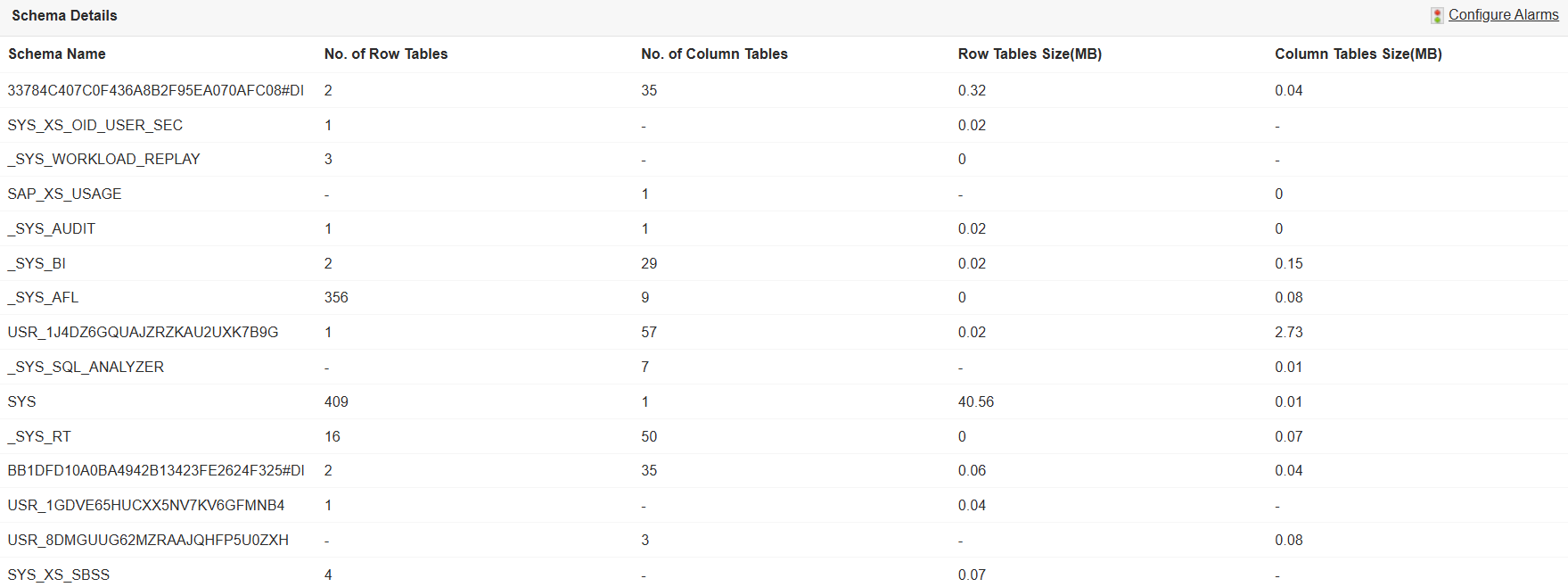Select the SYS_XS_OID_USER_SEC schema row
The height and width of the screenshot is (587, 1568).
[95, 125]
